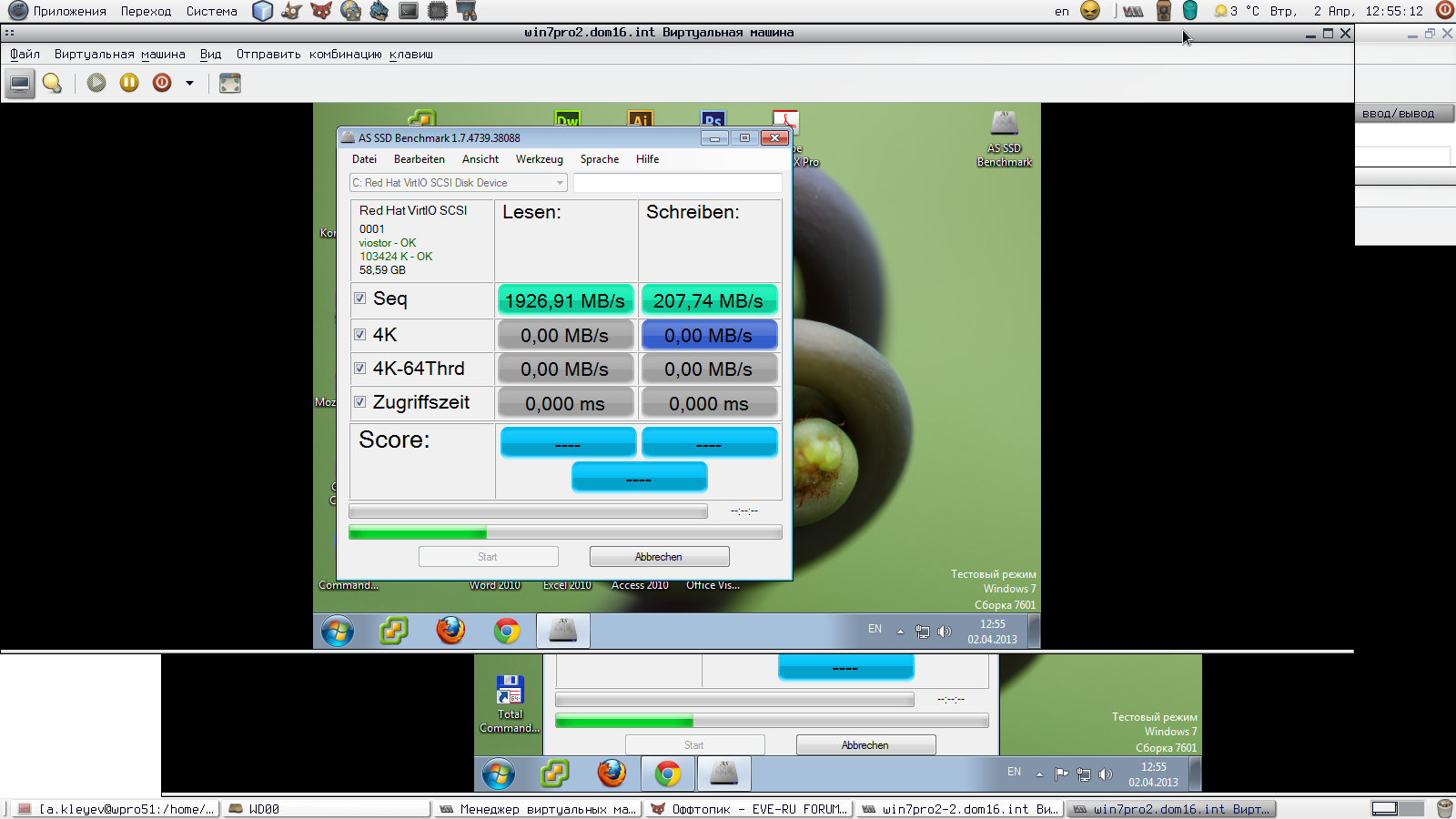
Task: Toggle the Zugriffszeit checkbox
Action: pyautogui.click(x=360, y=402)
